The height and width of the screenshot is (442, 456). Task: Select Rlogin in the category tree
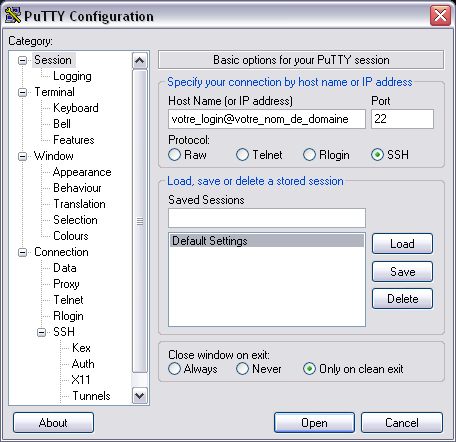pyautogui.click(x=68, y=316)
